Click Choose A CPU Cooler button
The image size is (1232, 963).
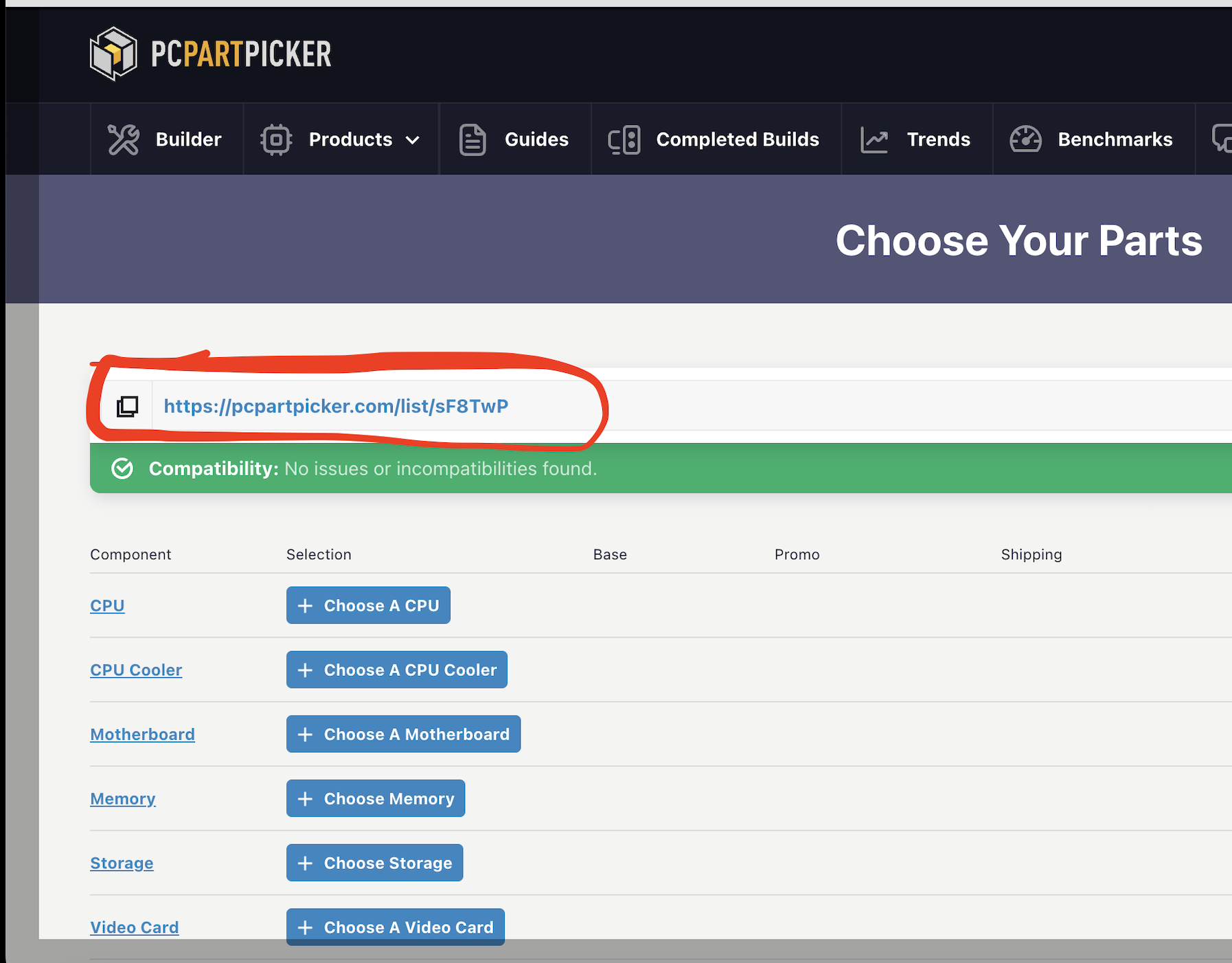pyautogui.click(x=397, y=670)
